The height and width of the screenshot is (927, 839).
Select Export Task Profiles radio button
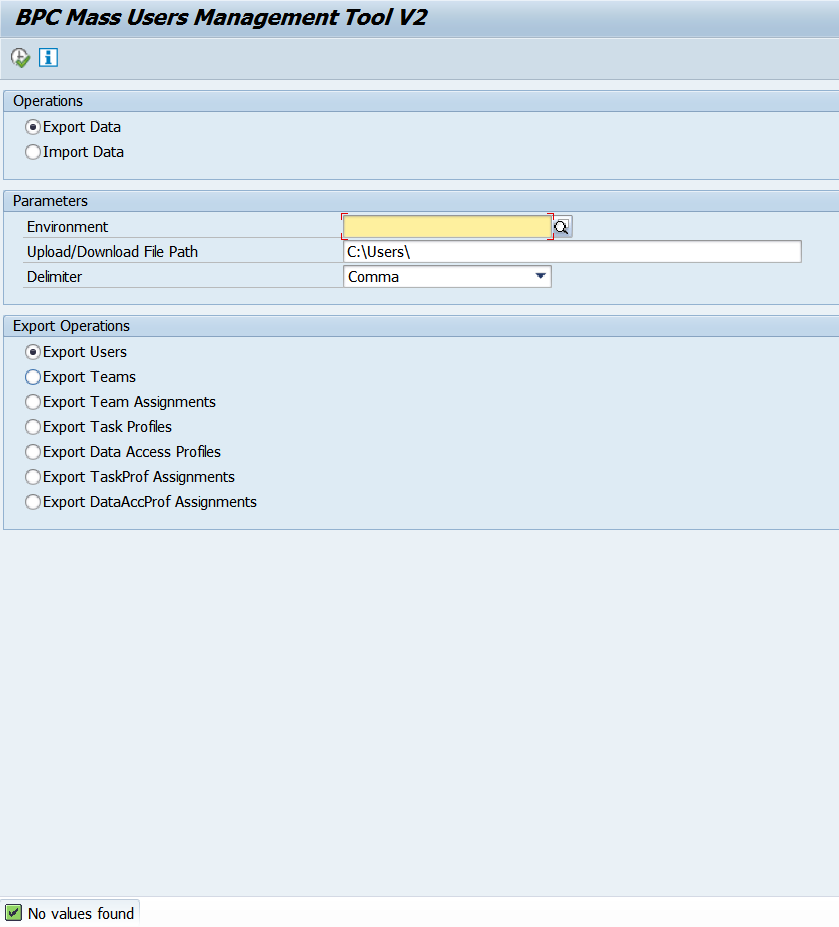point(33,427)
